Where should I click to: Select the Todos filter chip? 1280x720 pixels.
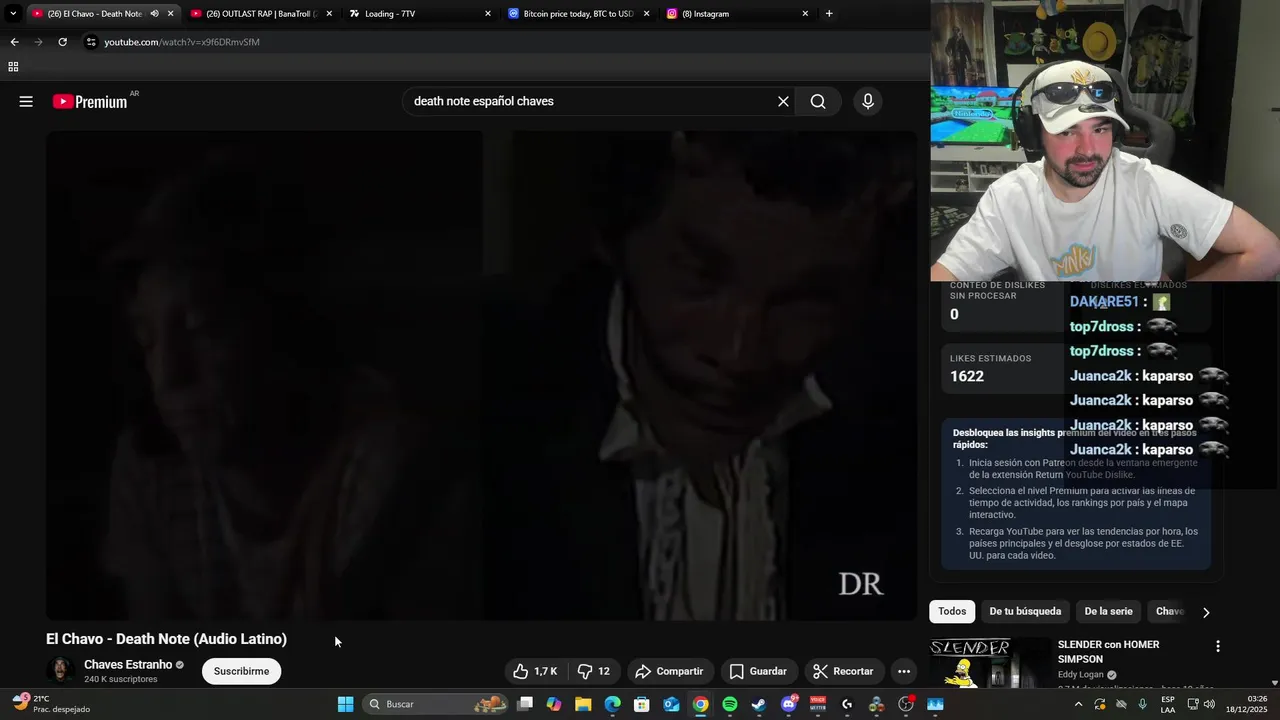(952, 611)
